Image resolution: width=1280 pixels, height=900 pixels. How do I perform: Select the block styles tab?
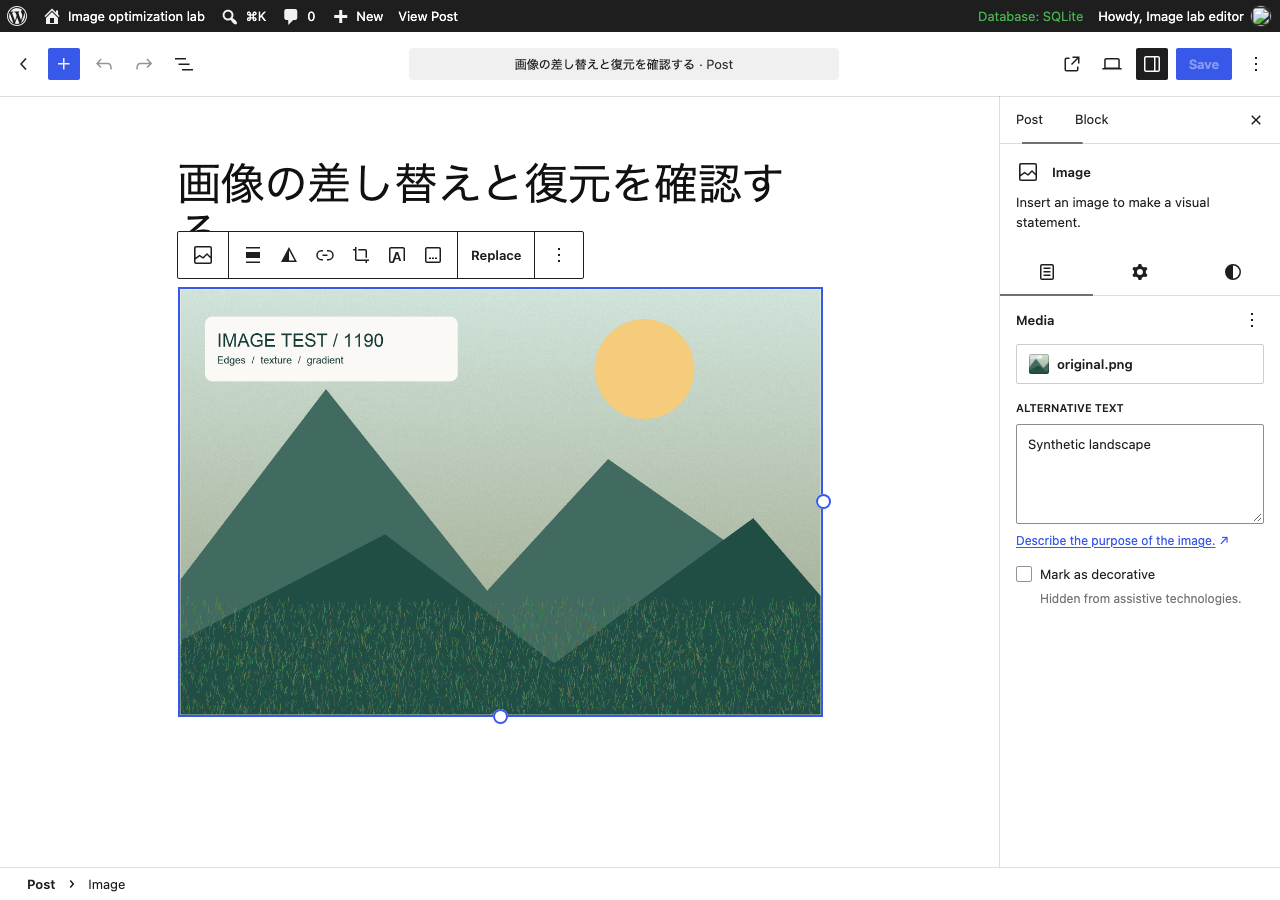click(x=1233, y=272)
